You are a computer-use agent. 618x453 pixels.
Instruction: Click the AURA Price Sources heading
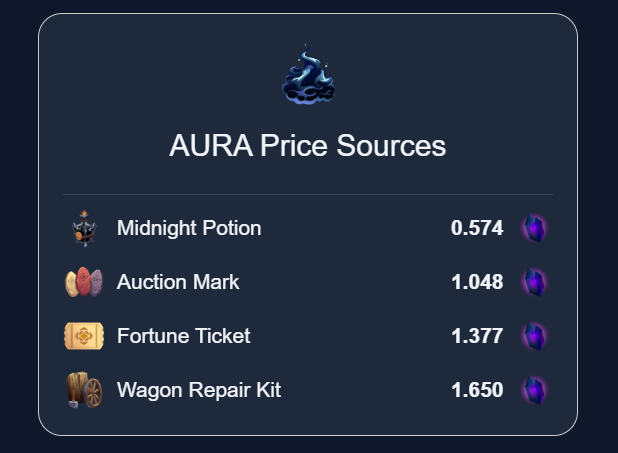tap(308, 146)
